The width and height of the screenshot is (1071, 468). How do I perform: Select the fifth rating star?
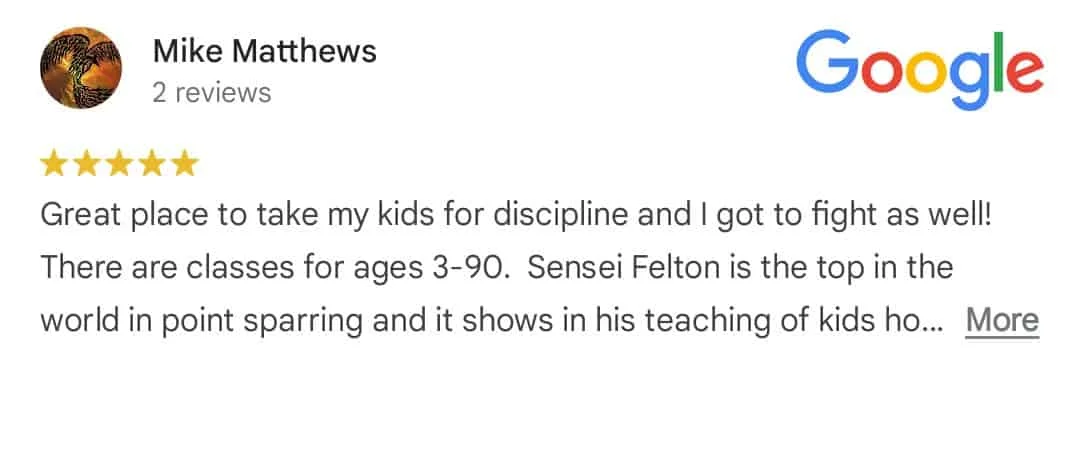point(184,164)
